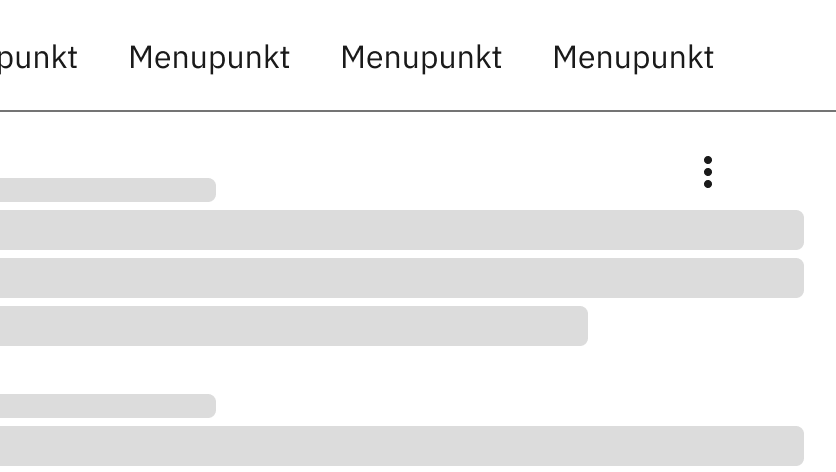Click the horizontal divider below the menu bar
This screenshot has width=836, height=472.
(418, 110)
